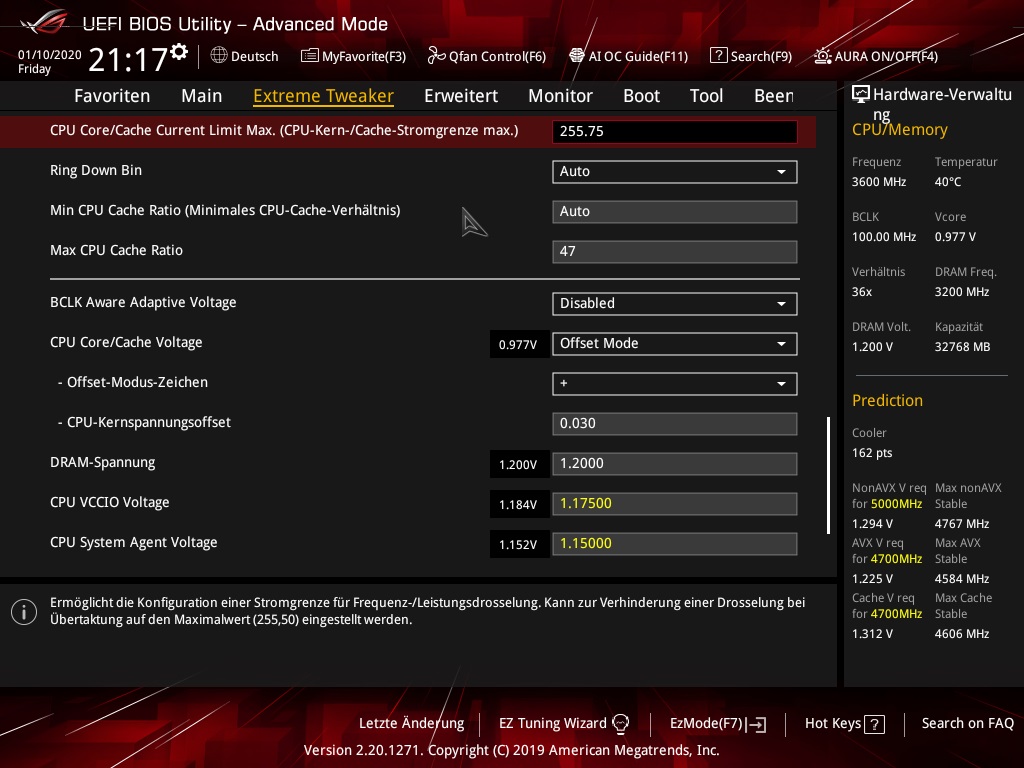Expand Ring Down Bin dropdown
1024x768 pixels.
675,172
